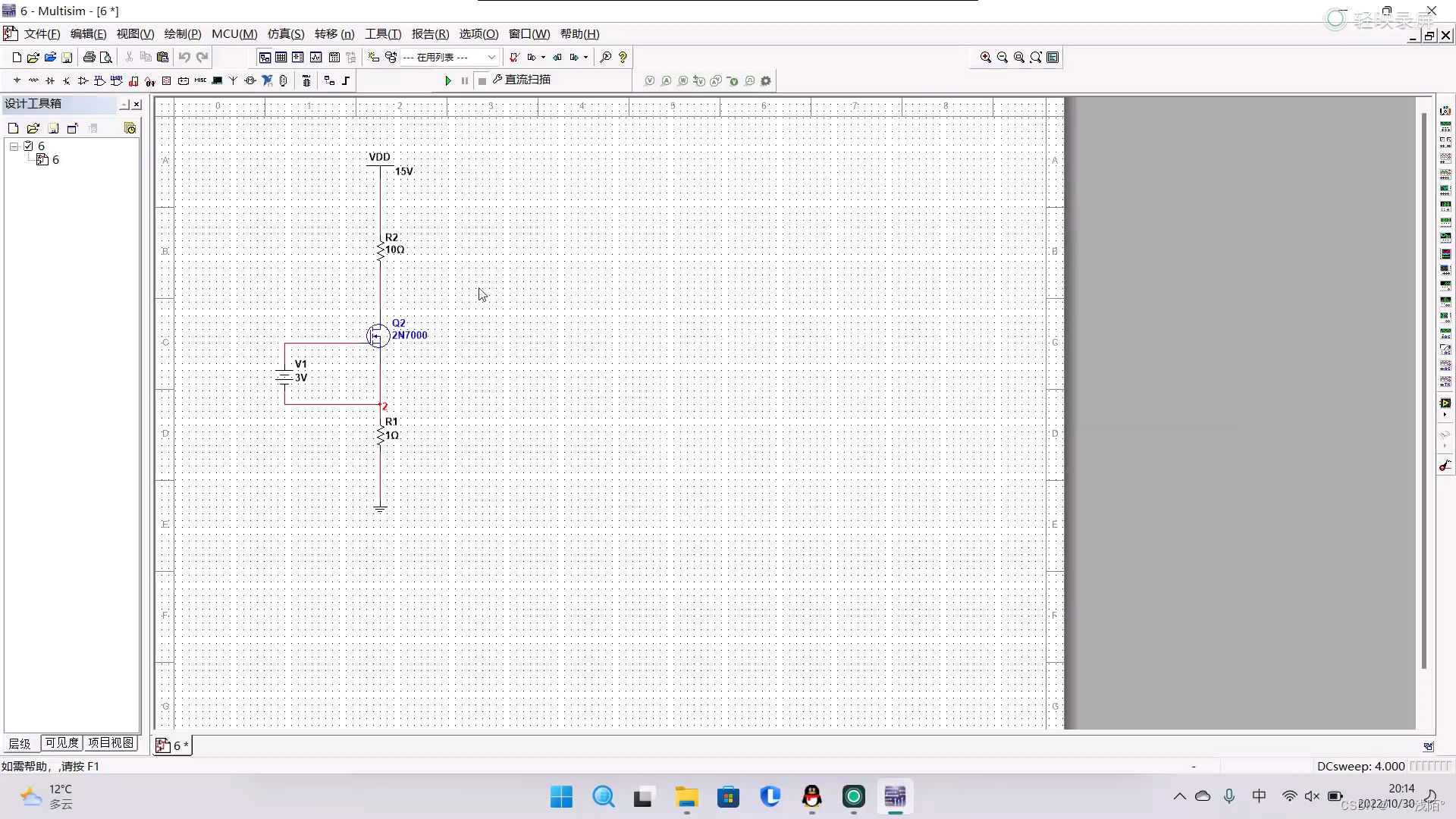
Task: Toggle the Design Toolbox icon in toolbar
Action: coord(265,57)
